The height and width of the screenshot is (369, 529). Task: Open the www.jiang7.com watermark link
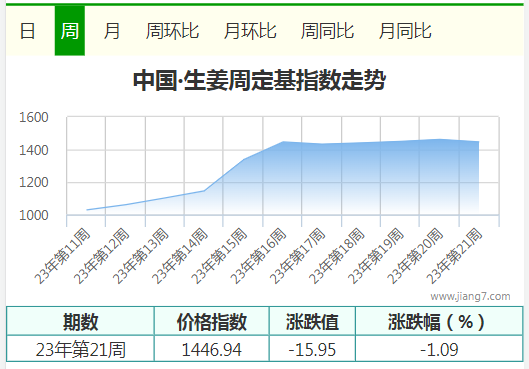coord(470,296)
